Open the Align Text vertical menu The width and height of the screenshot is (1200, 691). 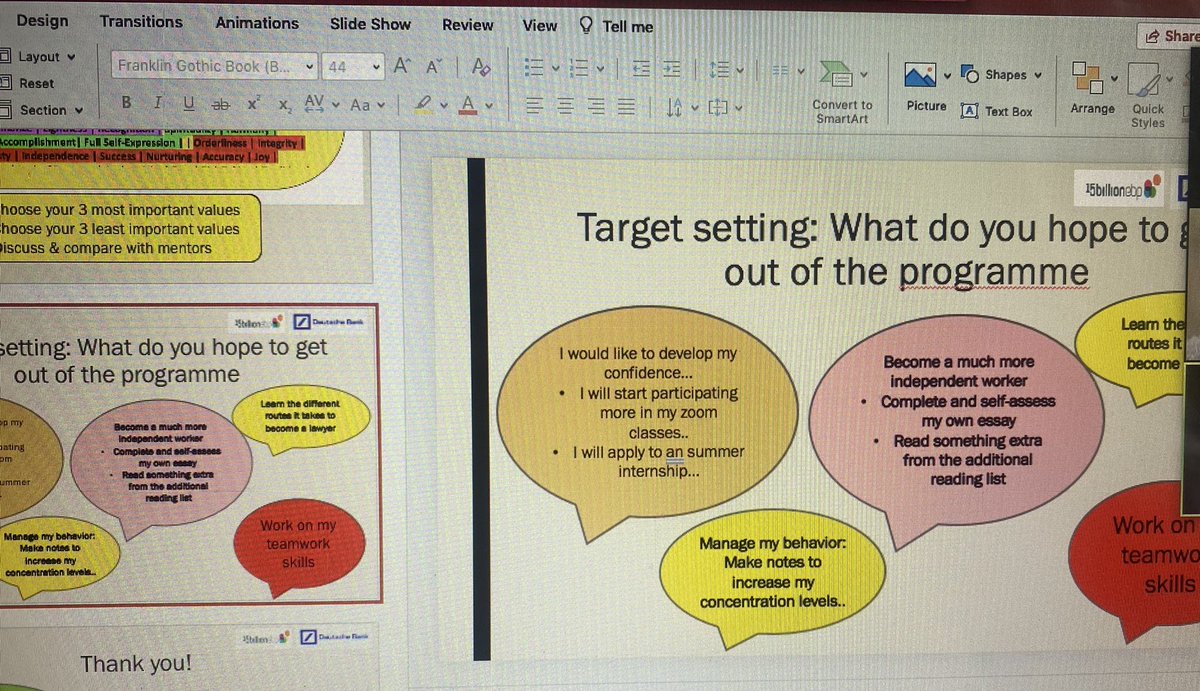click(726, 107)
